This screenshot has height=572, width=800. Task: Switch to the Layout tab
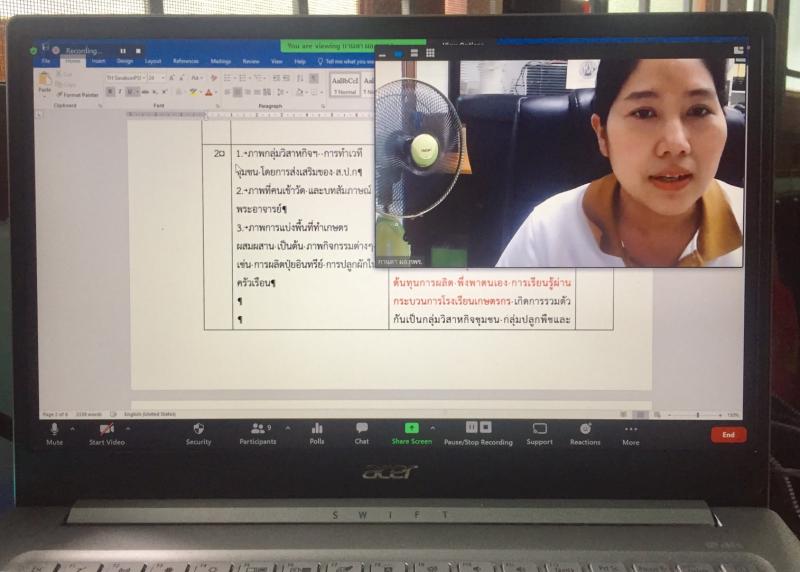(x=153, y=61)
